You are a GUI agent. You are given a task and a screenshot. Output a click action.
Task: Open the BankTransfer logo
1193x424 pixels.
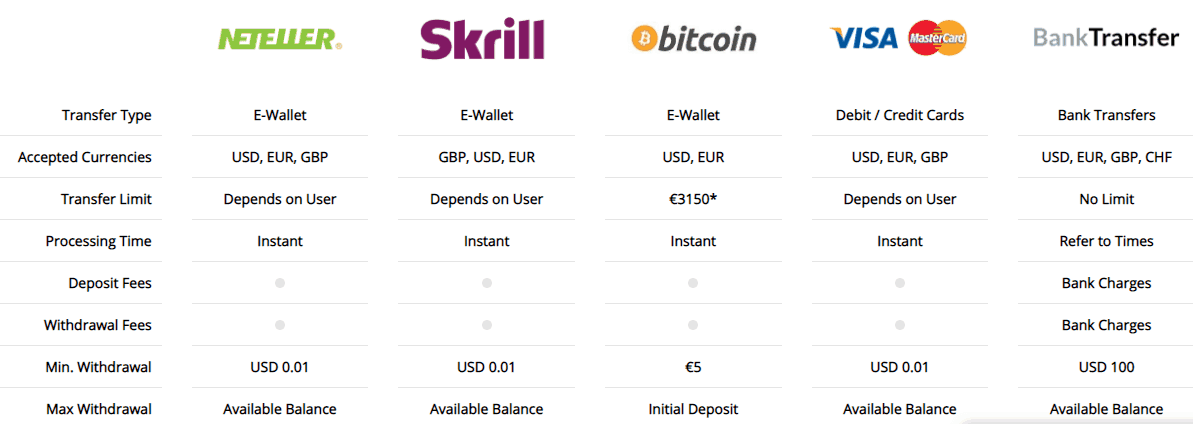point(1106,37)
